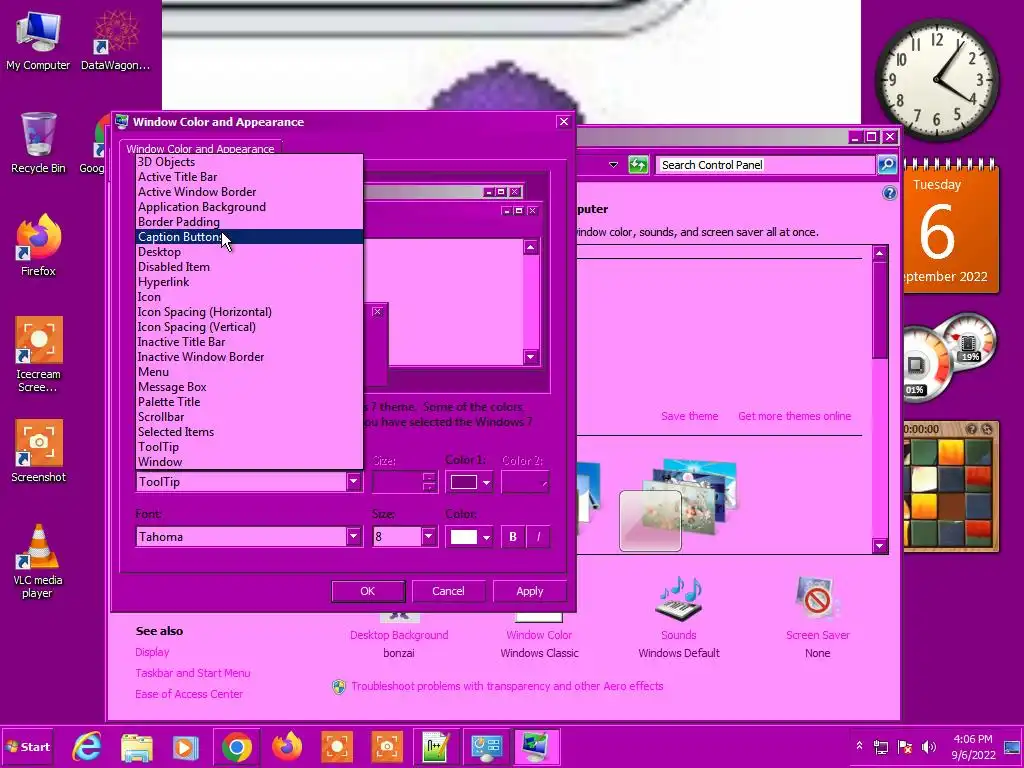Open Control Panel help question mark
The height and width of the screenshot is (768, 1024).
click(x=889, y=193)
